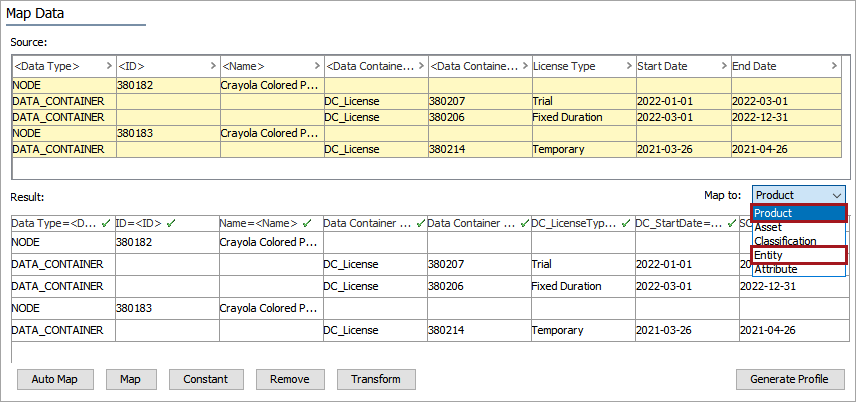
Task: Expand the <Data Type> source column arrow
Action: 110,66
